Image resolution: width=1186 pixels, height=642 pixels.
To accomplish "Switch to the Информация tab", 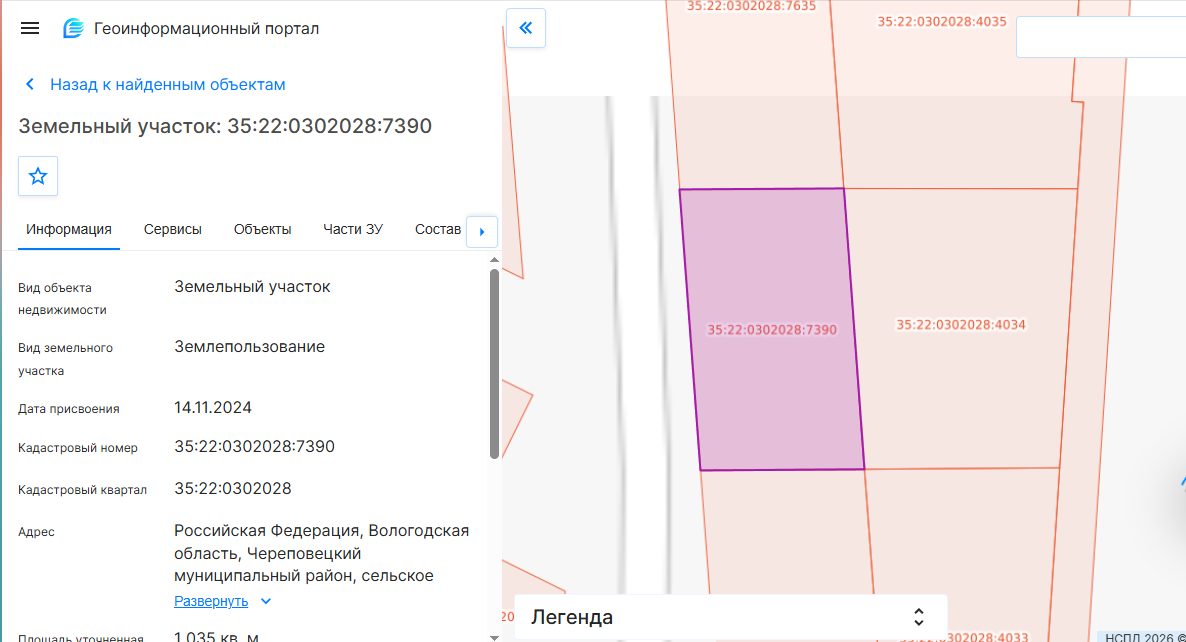I will tap(69, 229).
